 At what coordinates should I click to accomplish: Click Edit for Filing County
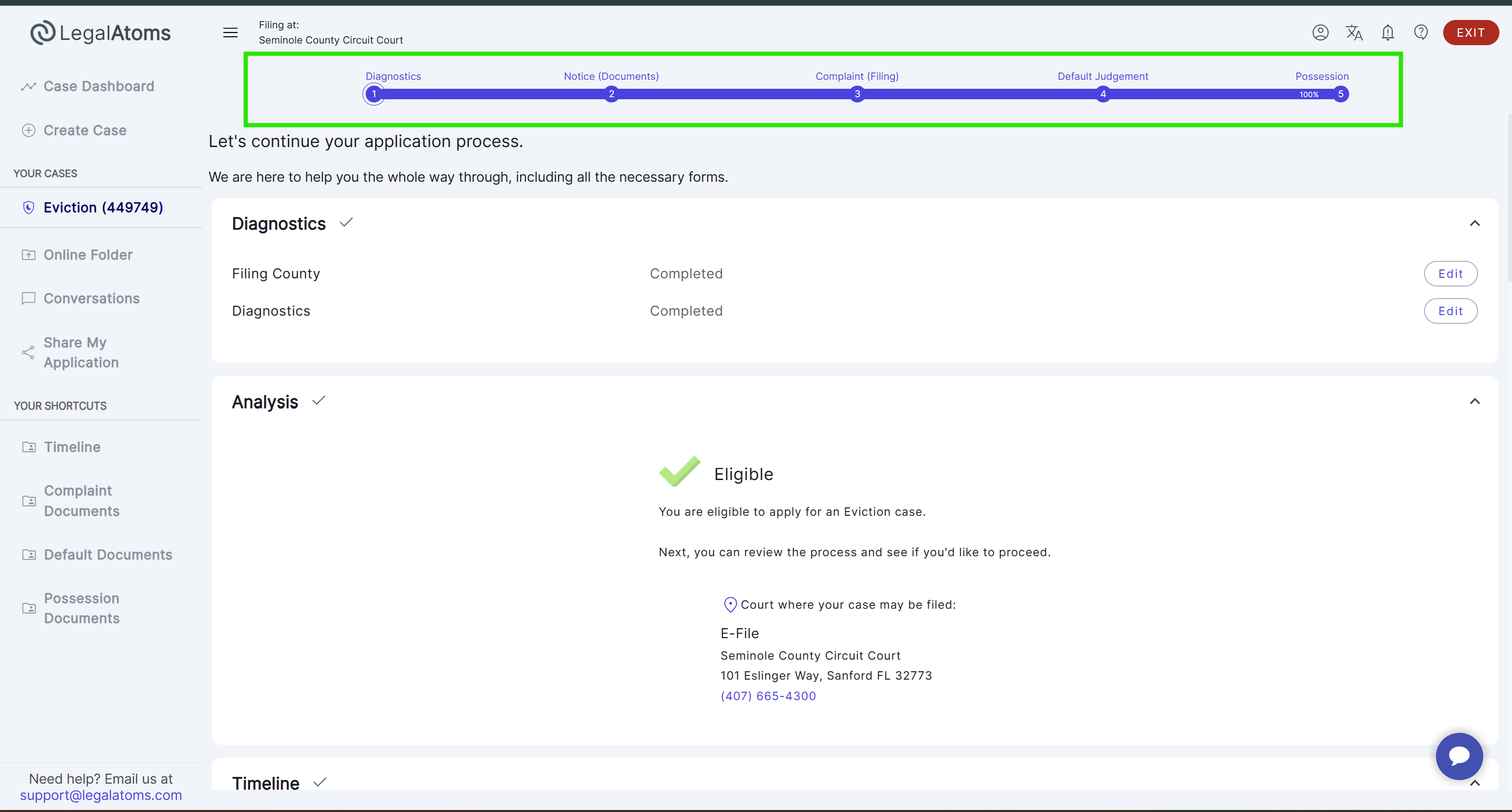click(x=1451, y=274)
